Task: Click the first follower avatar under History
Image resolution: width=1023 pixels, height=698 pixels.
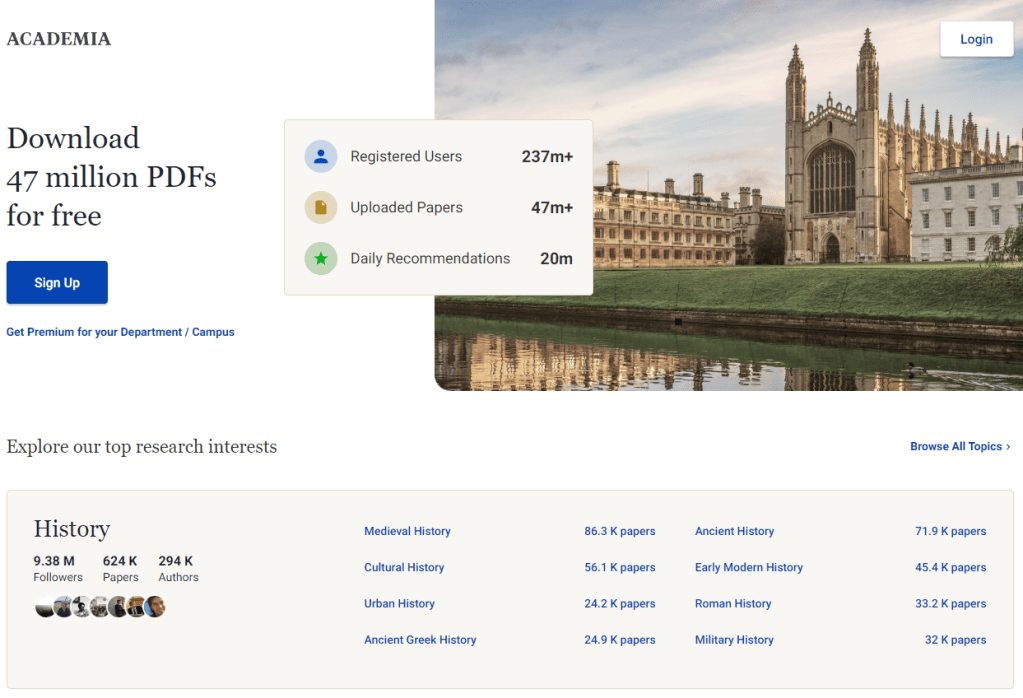Action: [44, 607]
